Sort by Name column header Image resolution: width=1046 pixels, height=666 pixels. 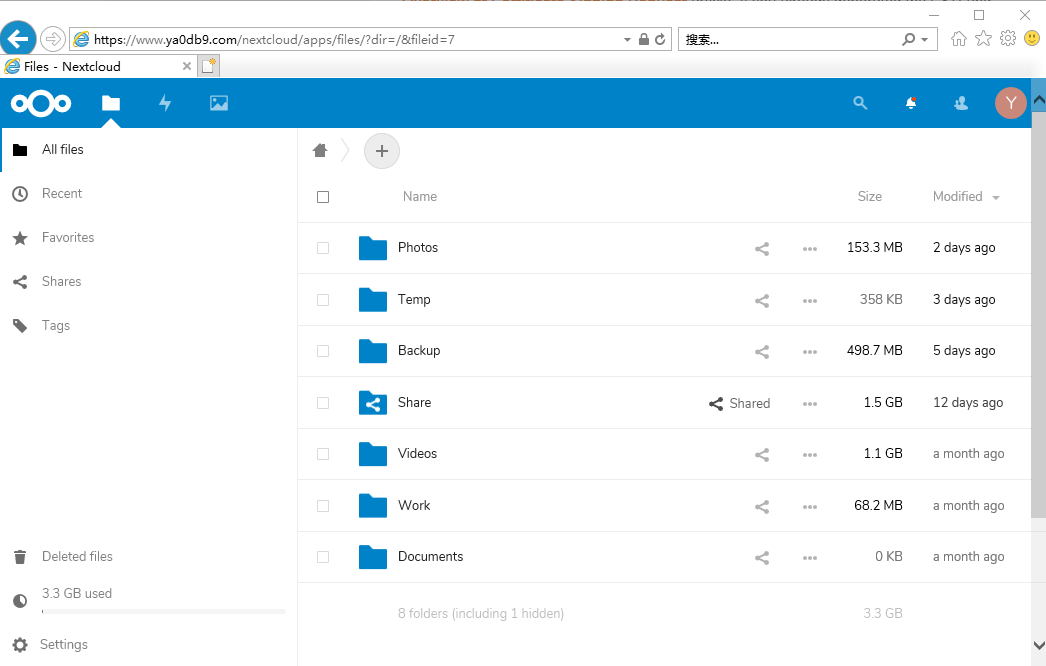pyautogui.click(x=420, y=197)
